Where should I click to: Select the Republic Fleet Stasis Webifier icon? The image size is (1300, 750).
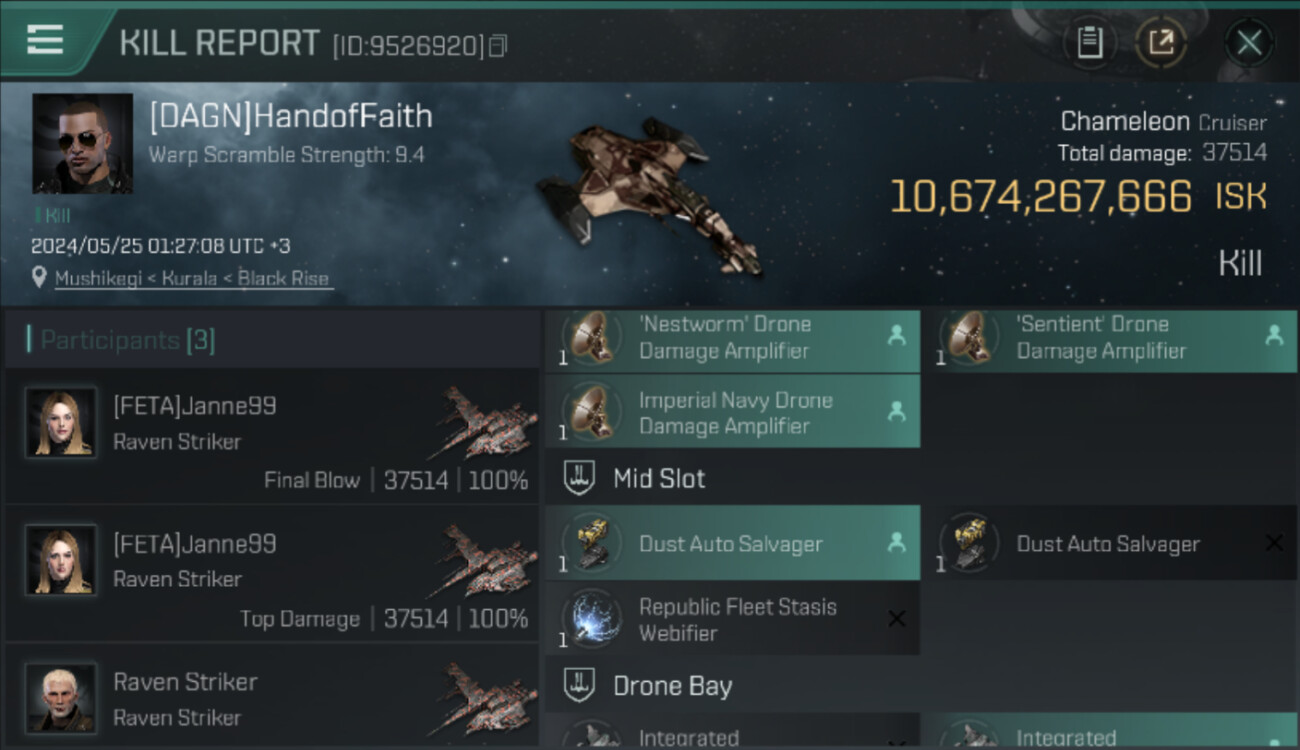click(590, 619)
